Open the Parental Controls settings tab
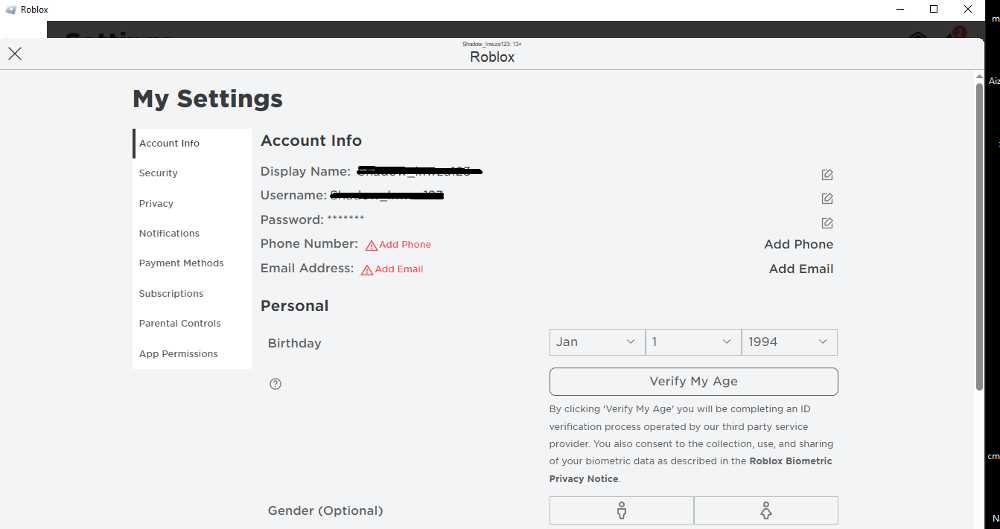This screenshot has height=529, width=1000. coord(192,324)
